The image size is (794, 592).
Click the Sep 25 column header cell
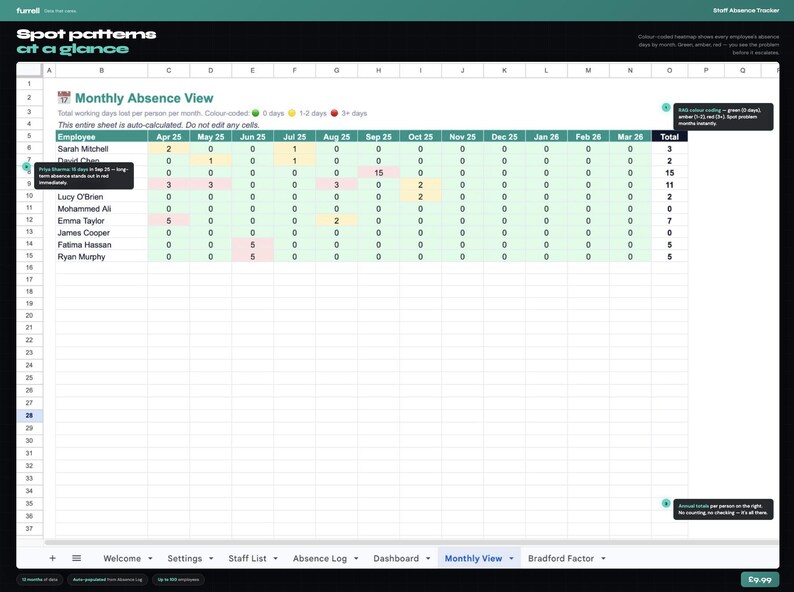(378, 137)
